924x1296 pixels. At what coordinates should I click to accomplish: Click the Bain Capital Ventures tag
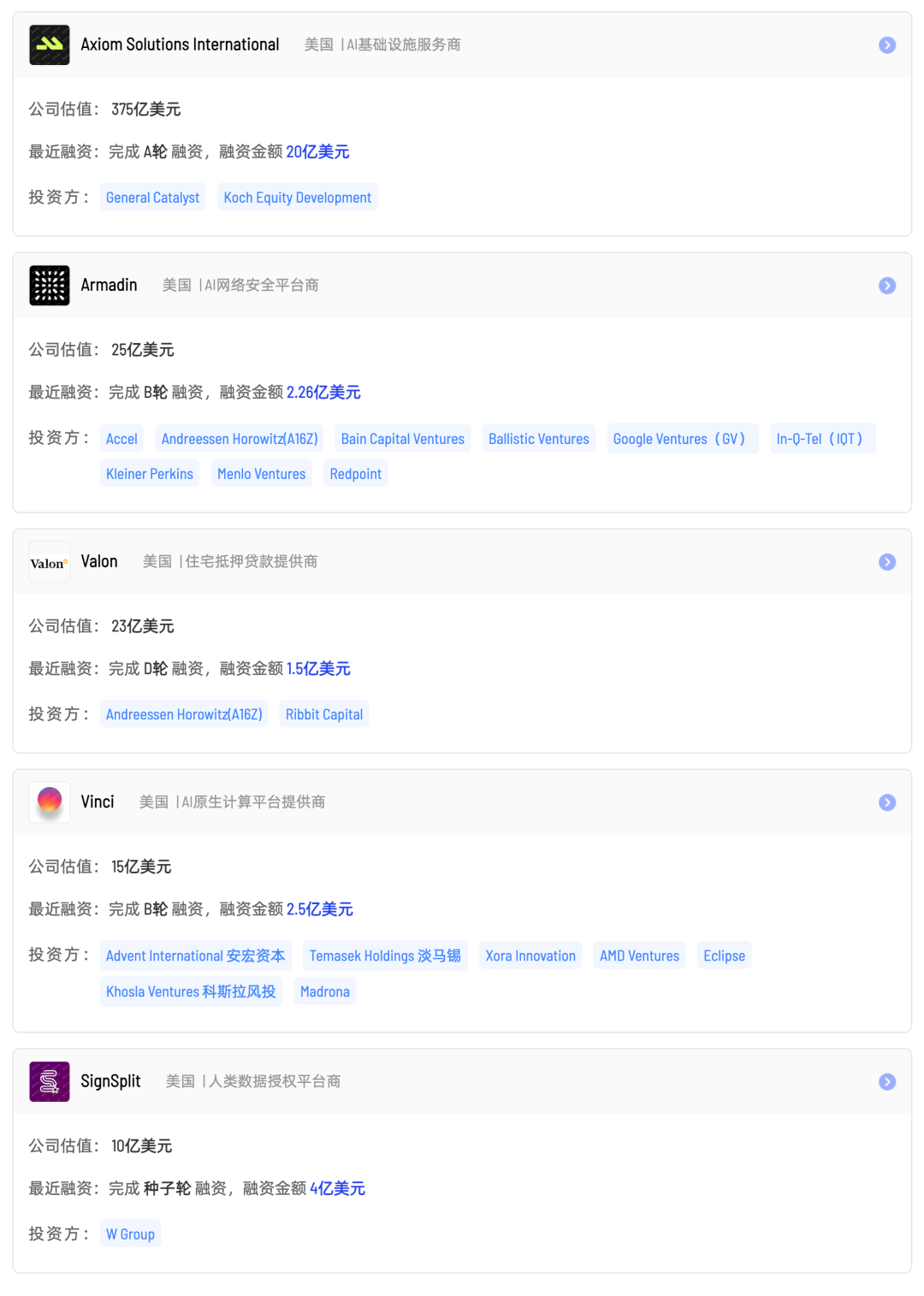pos(403,439)
